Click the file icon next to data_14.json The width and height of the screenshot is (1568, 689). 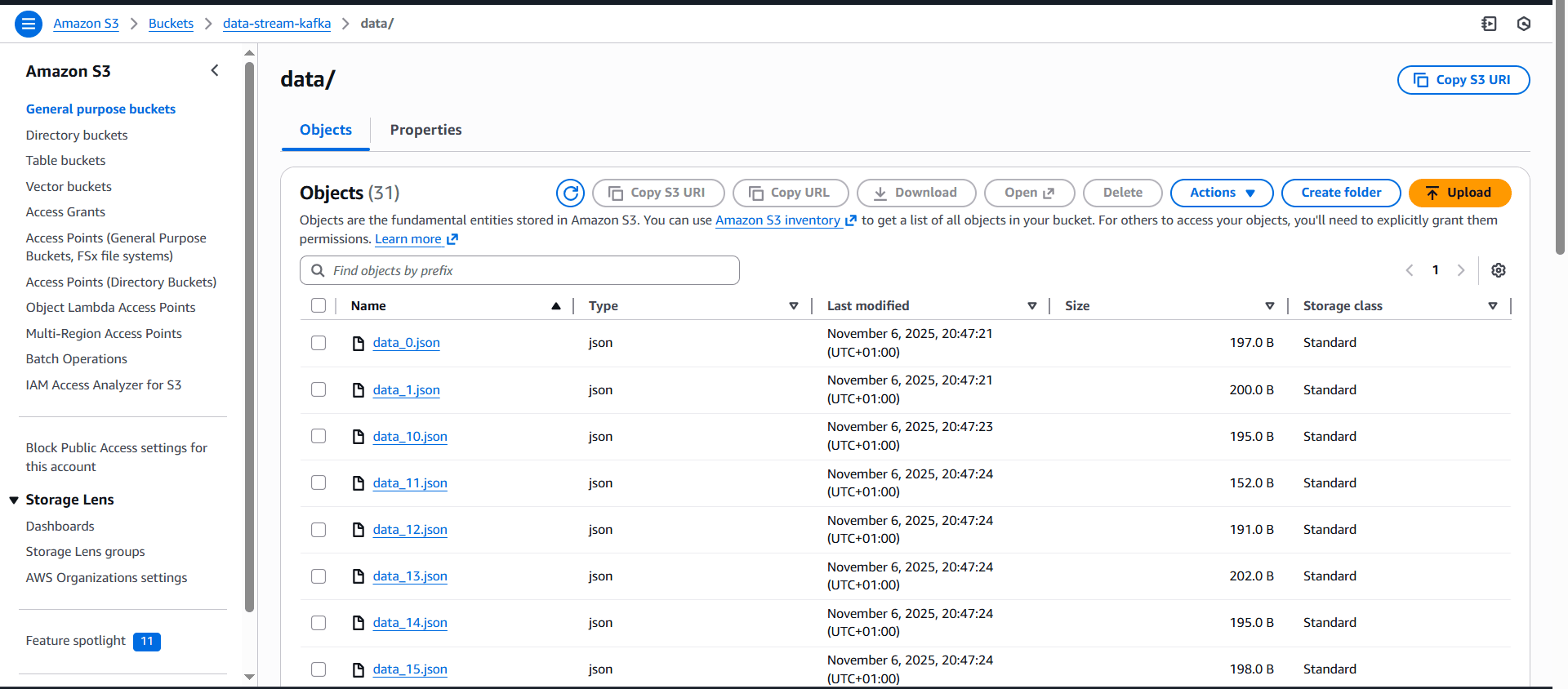(x=359, y=623)
